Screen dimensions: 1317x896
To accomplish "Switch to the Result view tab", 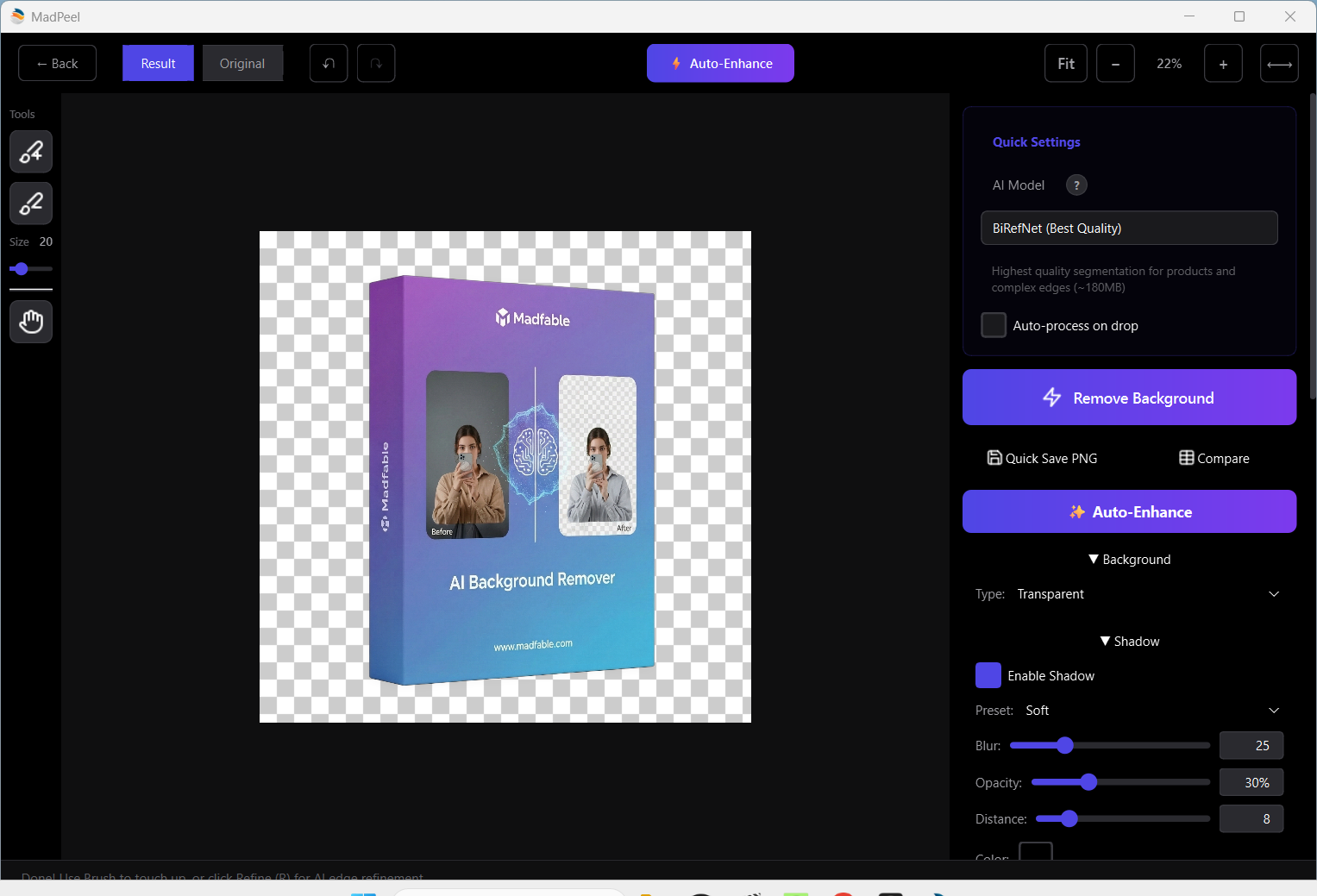I will coord(158,64).
